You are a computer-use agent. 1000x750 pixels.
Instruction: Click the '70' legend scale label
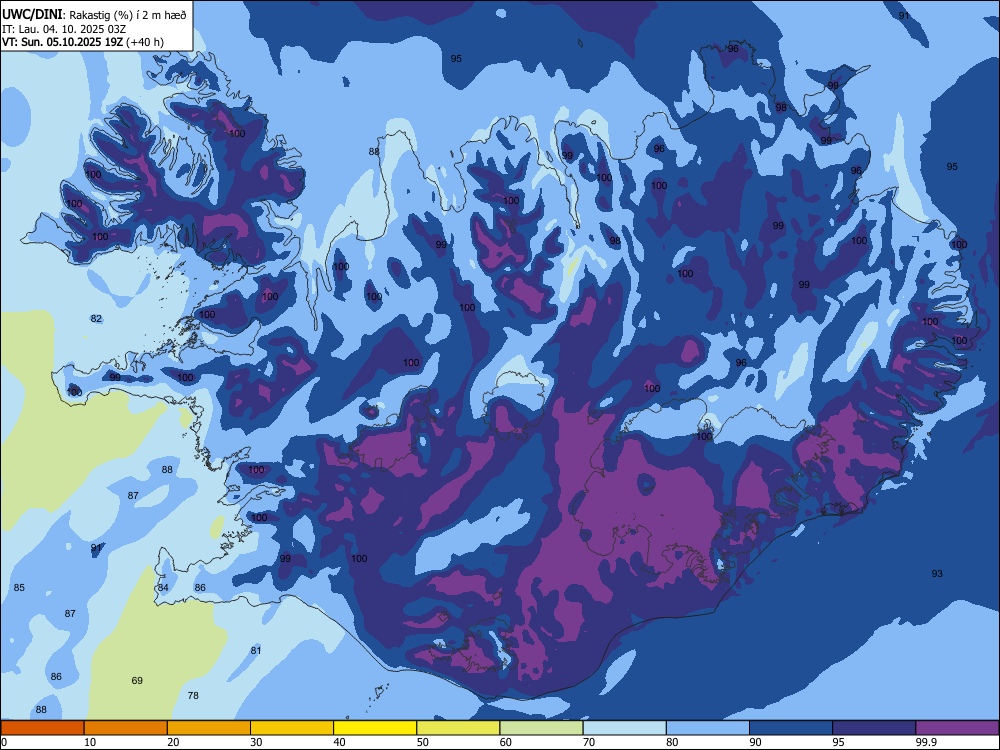(589, 742)
